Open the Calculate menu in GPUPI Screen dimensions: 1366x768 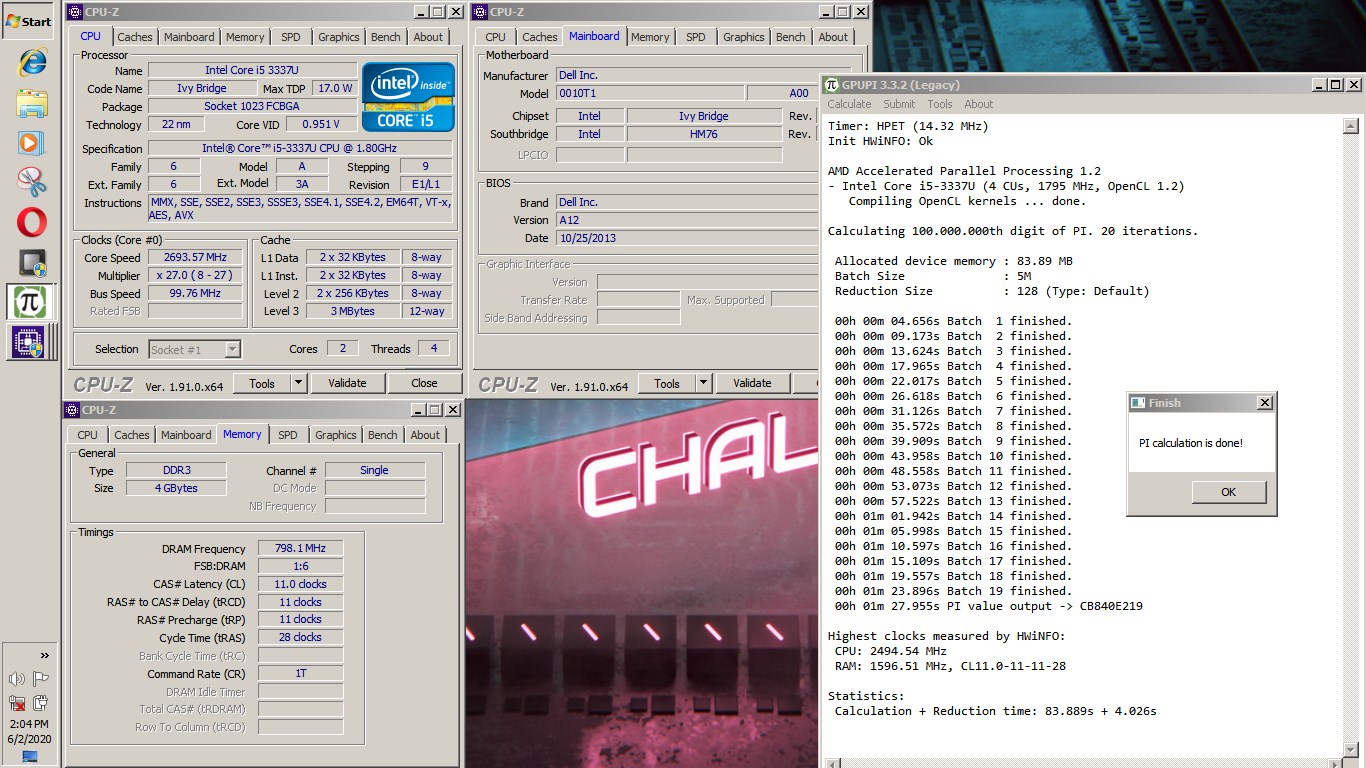(849, 104)
